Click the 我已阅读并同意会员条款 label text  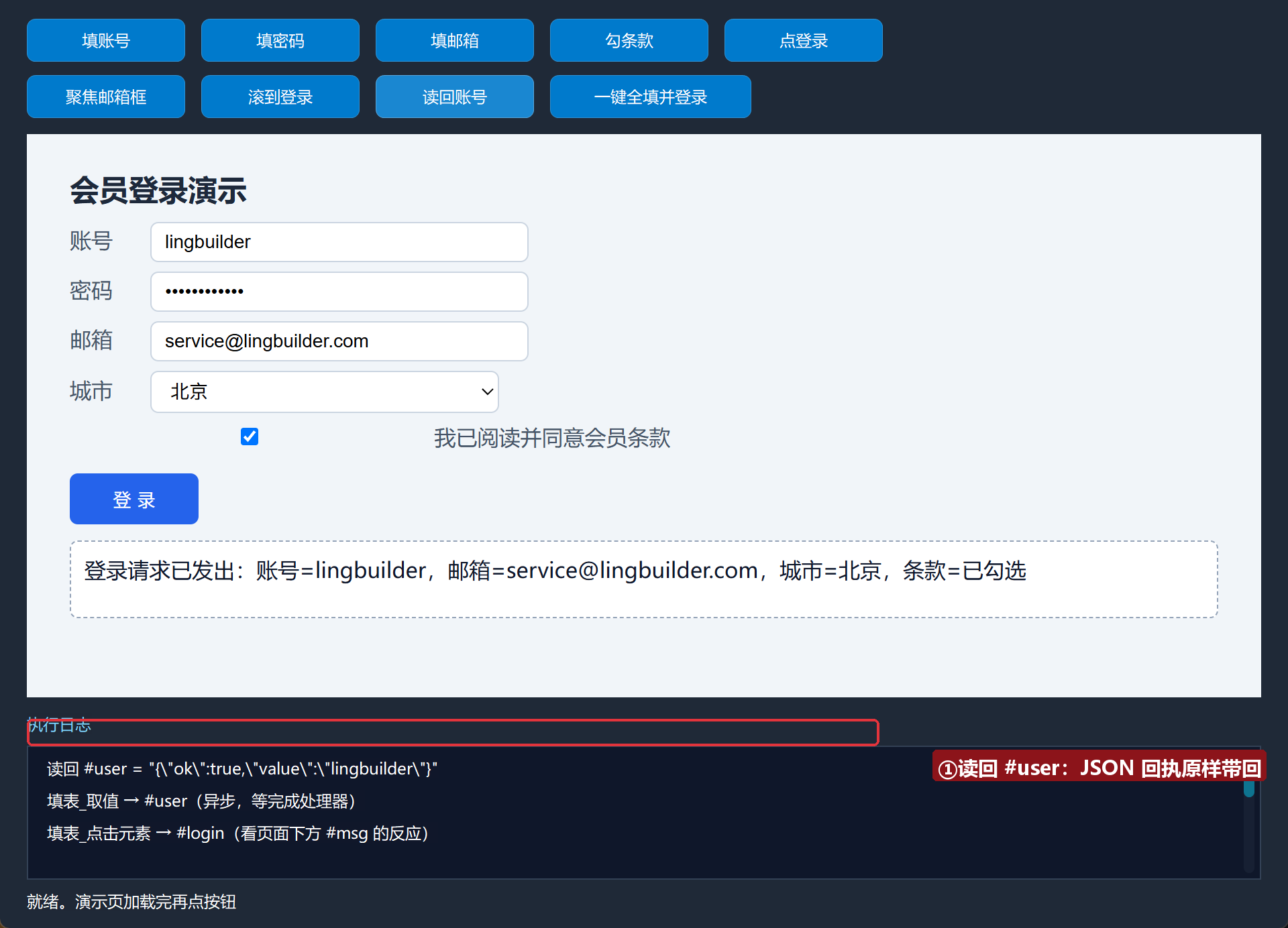[x=552, y=438]
